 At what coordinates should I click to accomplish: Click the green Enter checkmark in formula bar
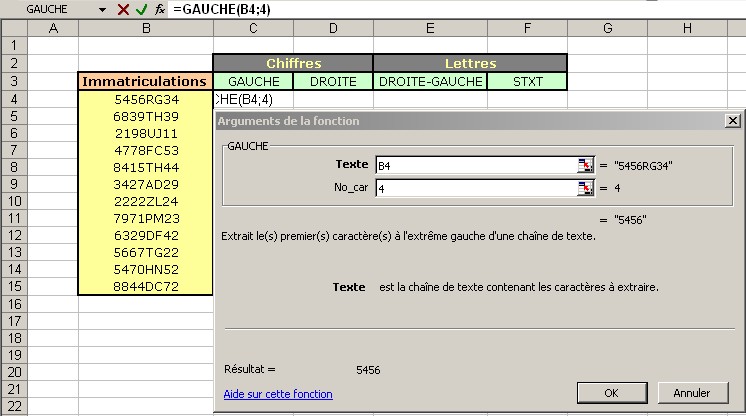tap(141, 9)
